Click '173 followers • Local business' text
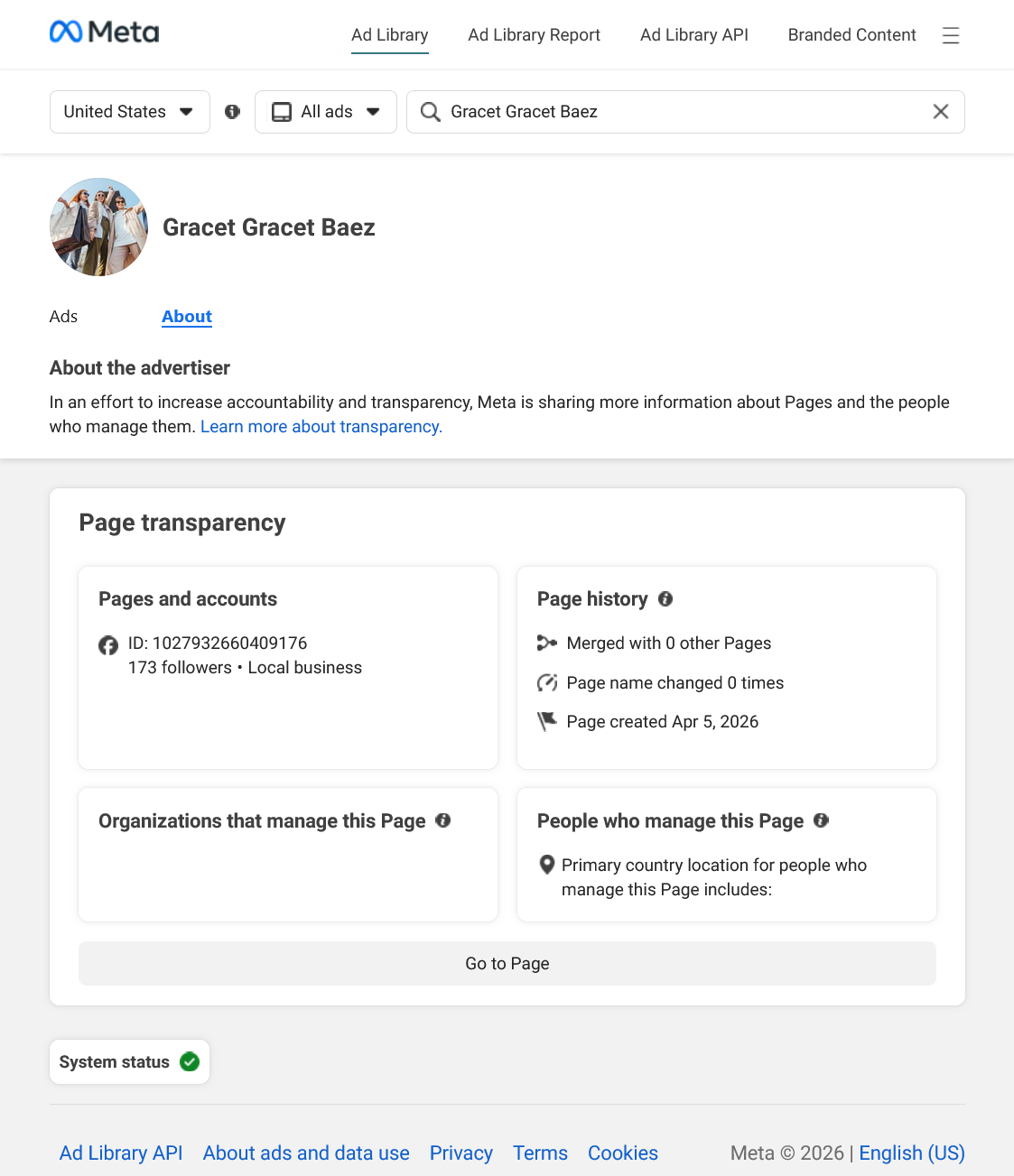 (245, 667)
